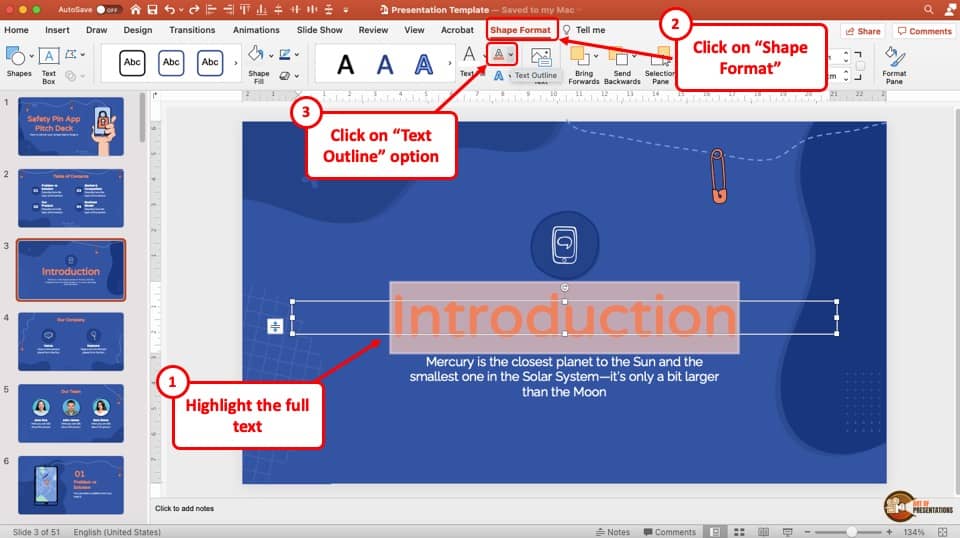Viewport: 960px width, 538px height.
Task: Open the Shape Effects dropdown arrow
Action: click(297, 77)
